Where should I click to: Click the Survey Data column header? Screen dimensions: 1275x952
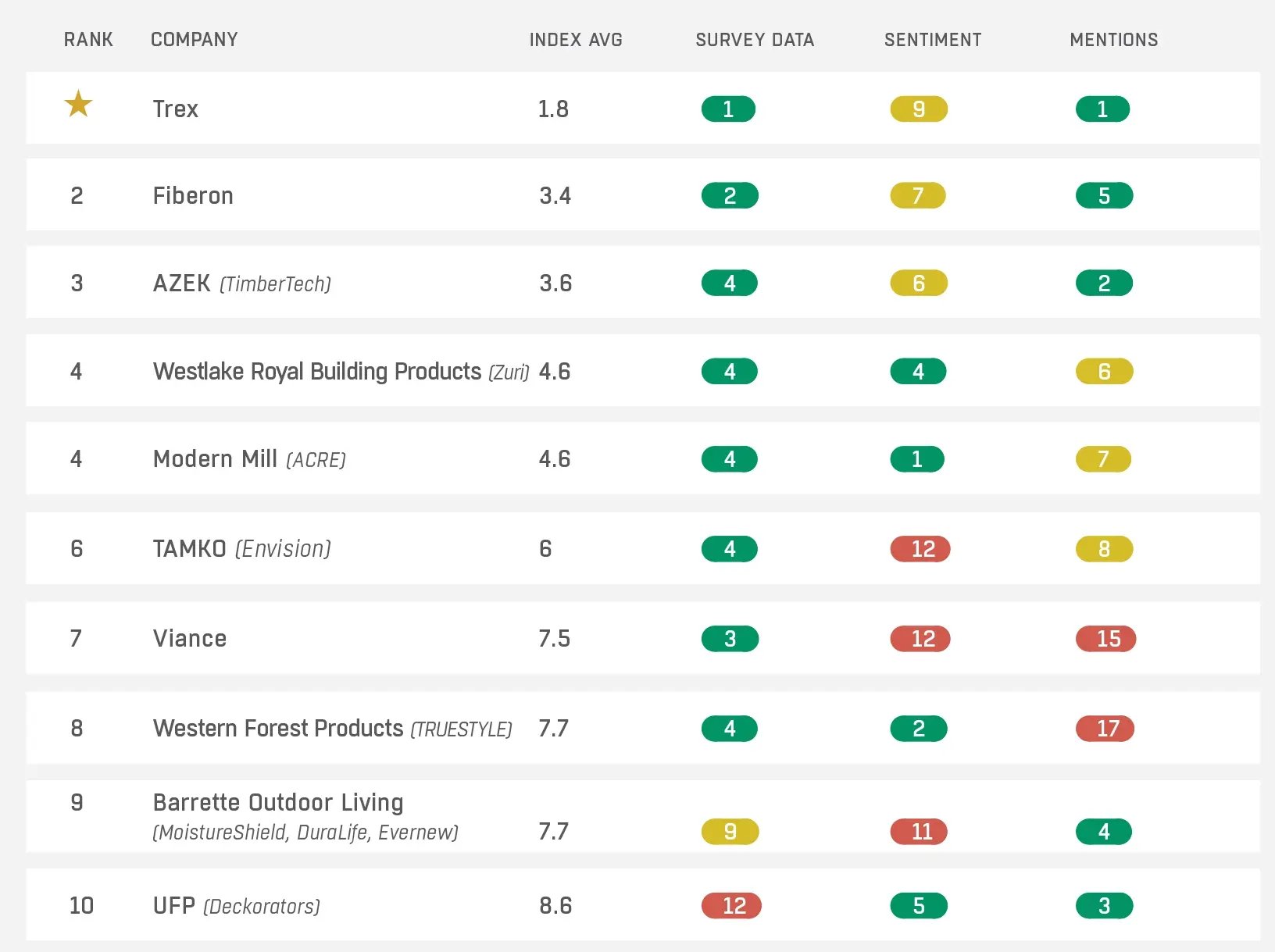(755, 40)
